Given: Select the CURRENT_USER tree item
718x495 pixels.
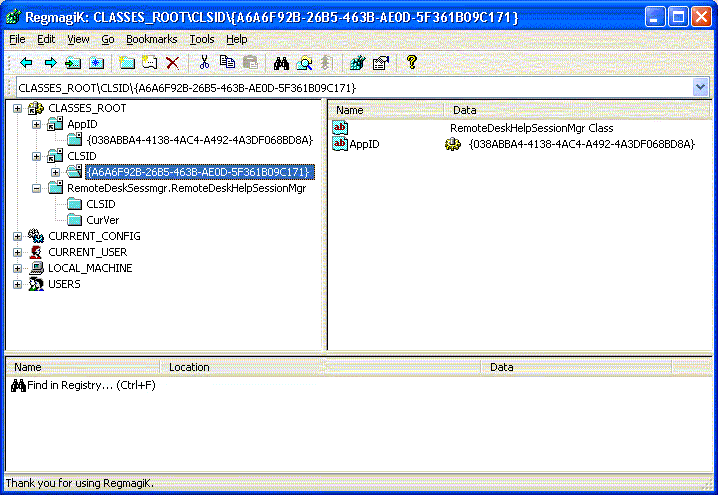Looking at the screenshot, I should click(x=87, y=252).
